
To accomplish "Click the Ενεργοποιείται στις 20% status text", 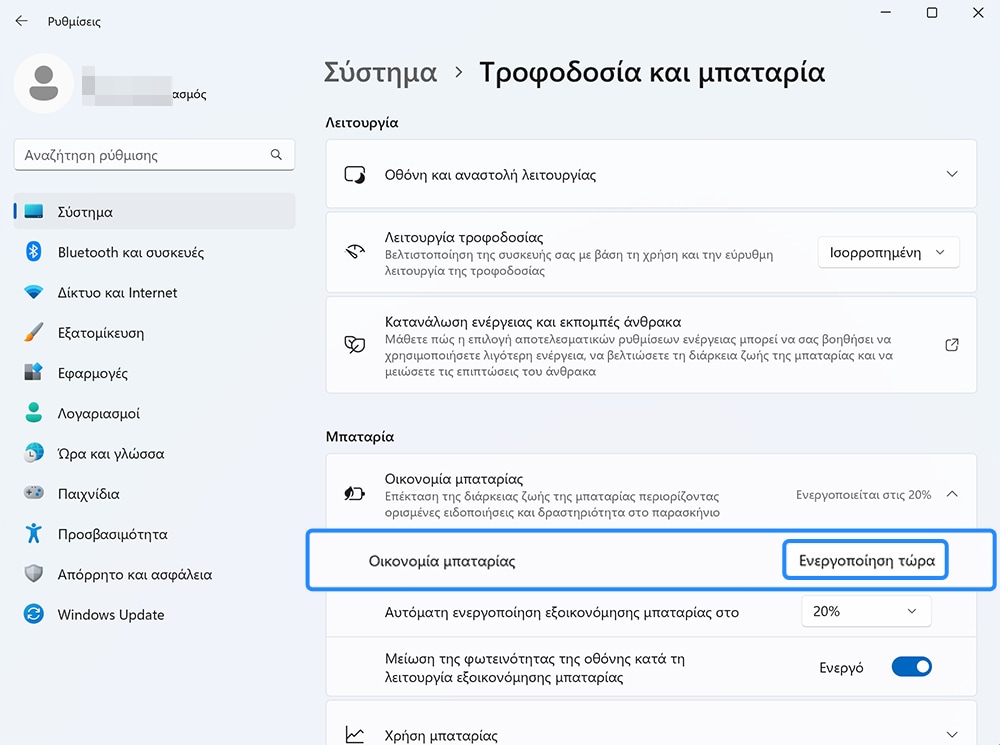I will pyautogui.click(x=863, y=494).
